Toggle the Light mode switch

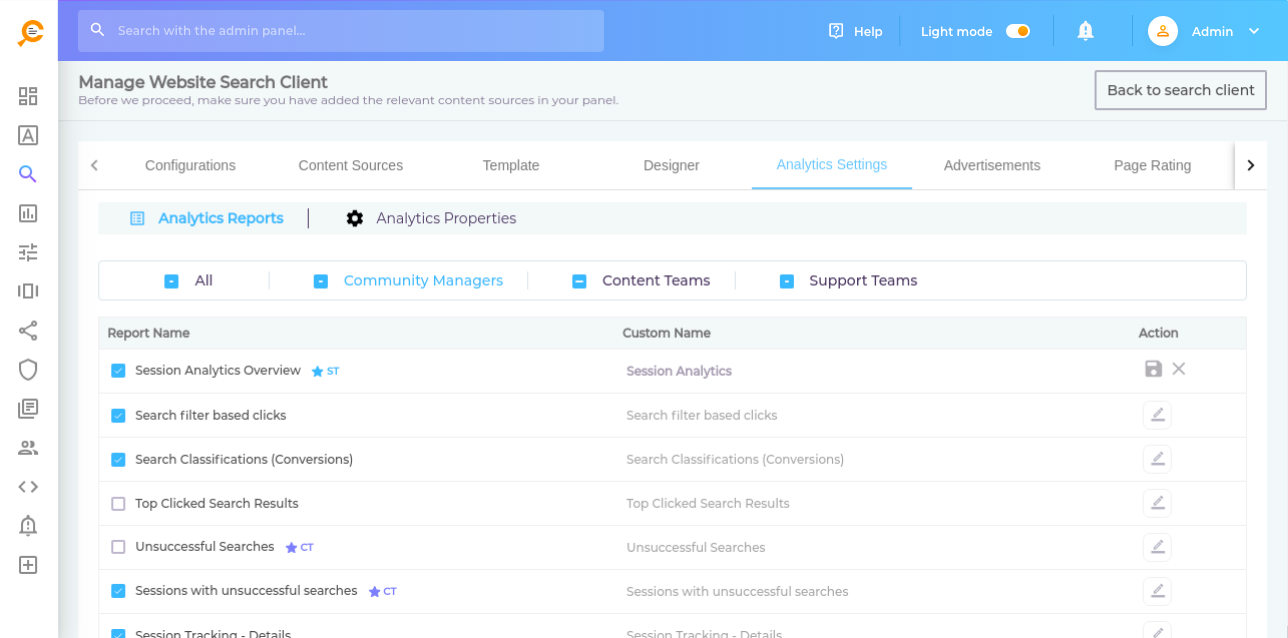click(1017, 31)
